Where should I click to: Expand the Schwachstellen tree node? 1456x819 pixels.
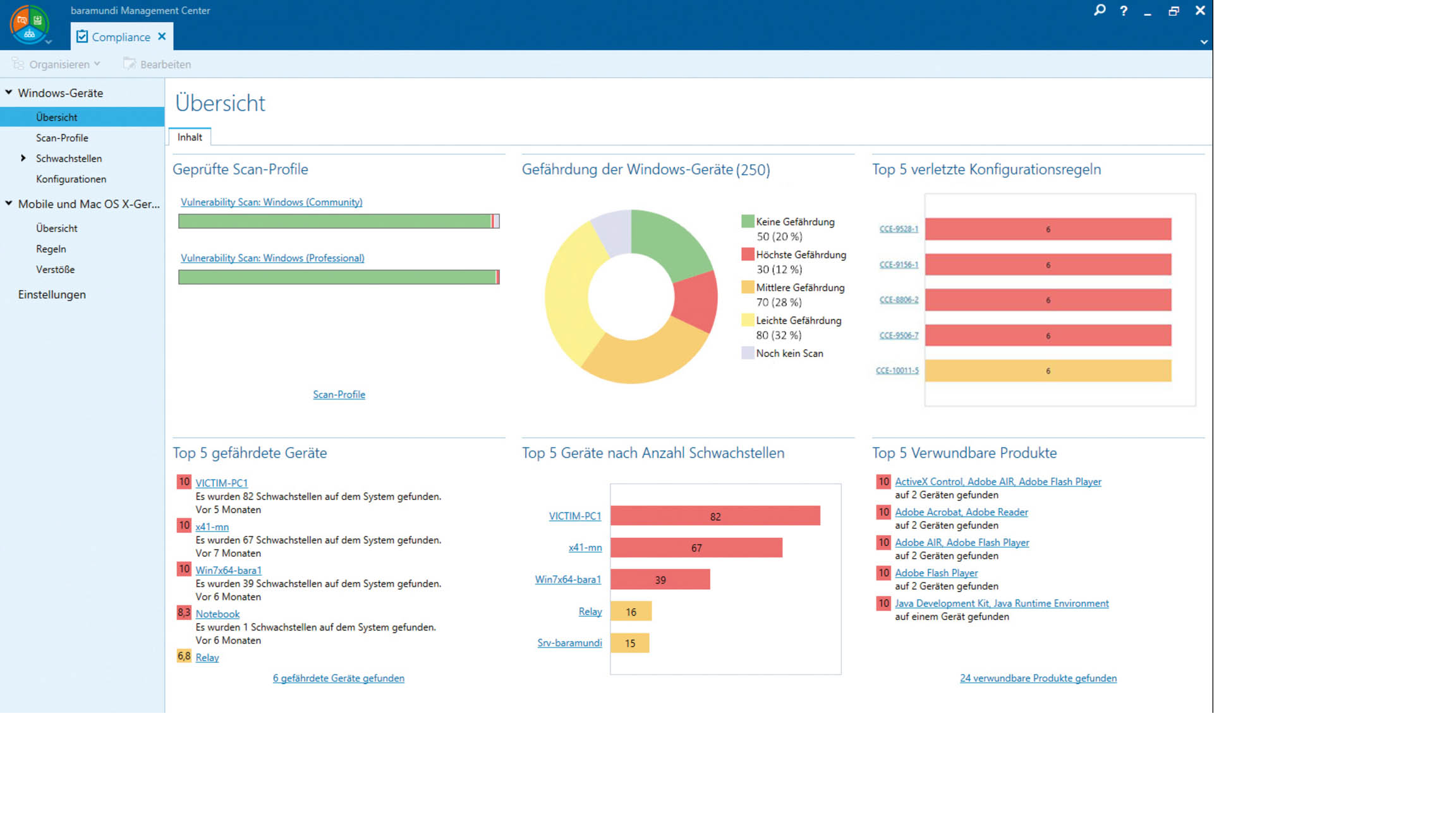23,158
